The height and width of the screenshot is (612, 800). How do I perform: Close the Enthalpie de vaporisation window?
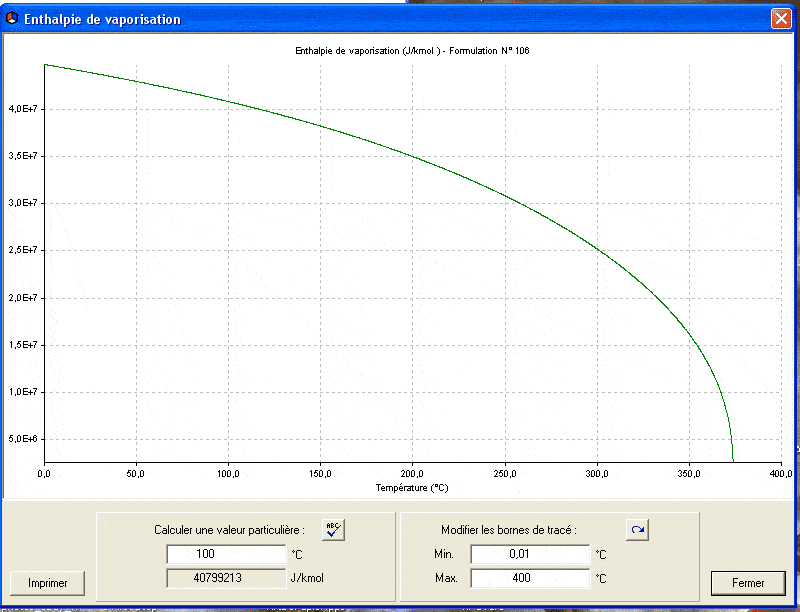(x=781, y=19)
